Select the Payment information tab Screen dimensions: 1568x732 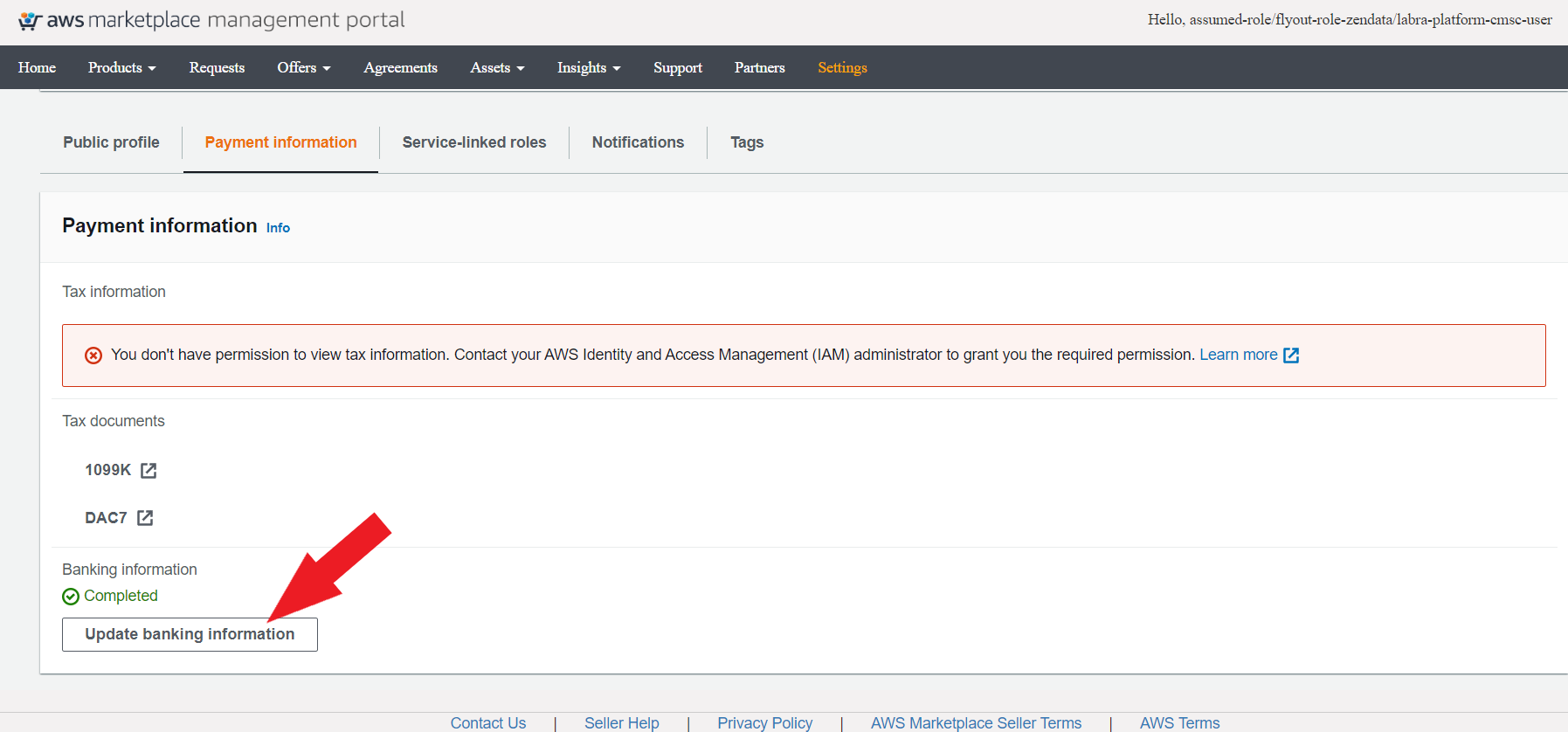(280, 142)
